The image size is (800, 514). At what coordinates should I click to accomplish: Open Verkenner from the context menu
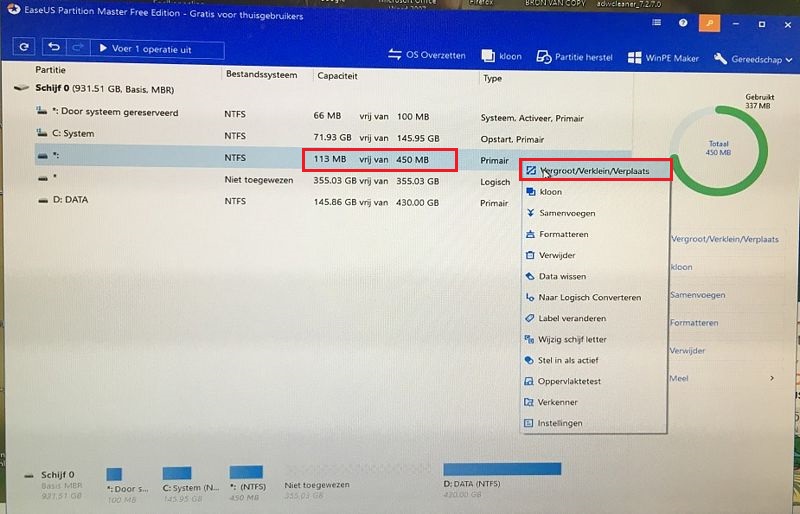[x=594, y=402]
